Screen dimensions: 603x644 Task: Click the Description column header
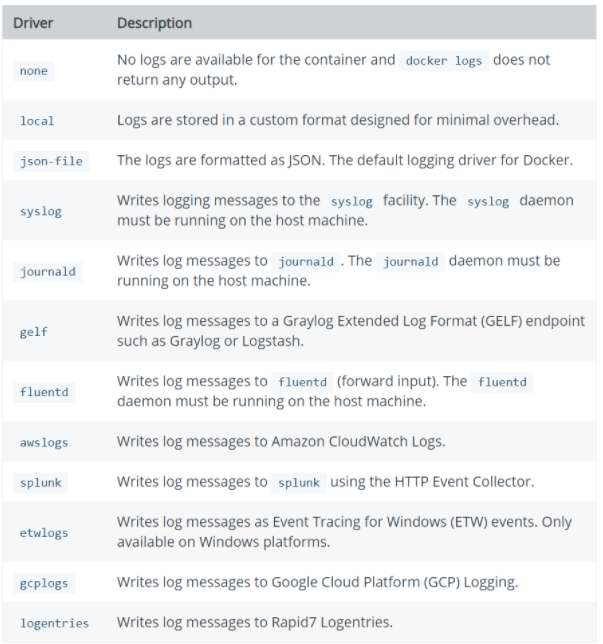pos(155,23)
